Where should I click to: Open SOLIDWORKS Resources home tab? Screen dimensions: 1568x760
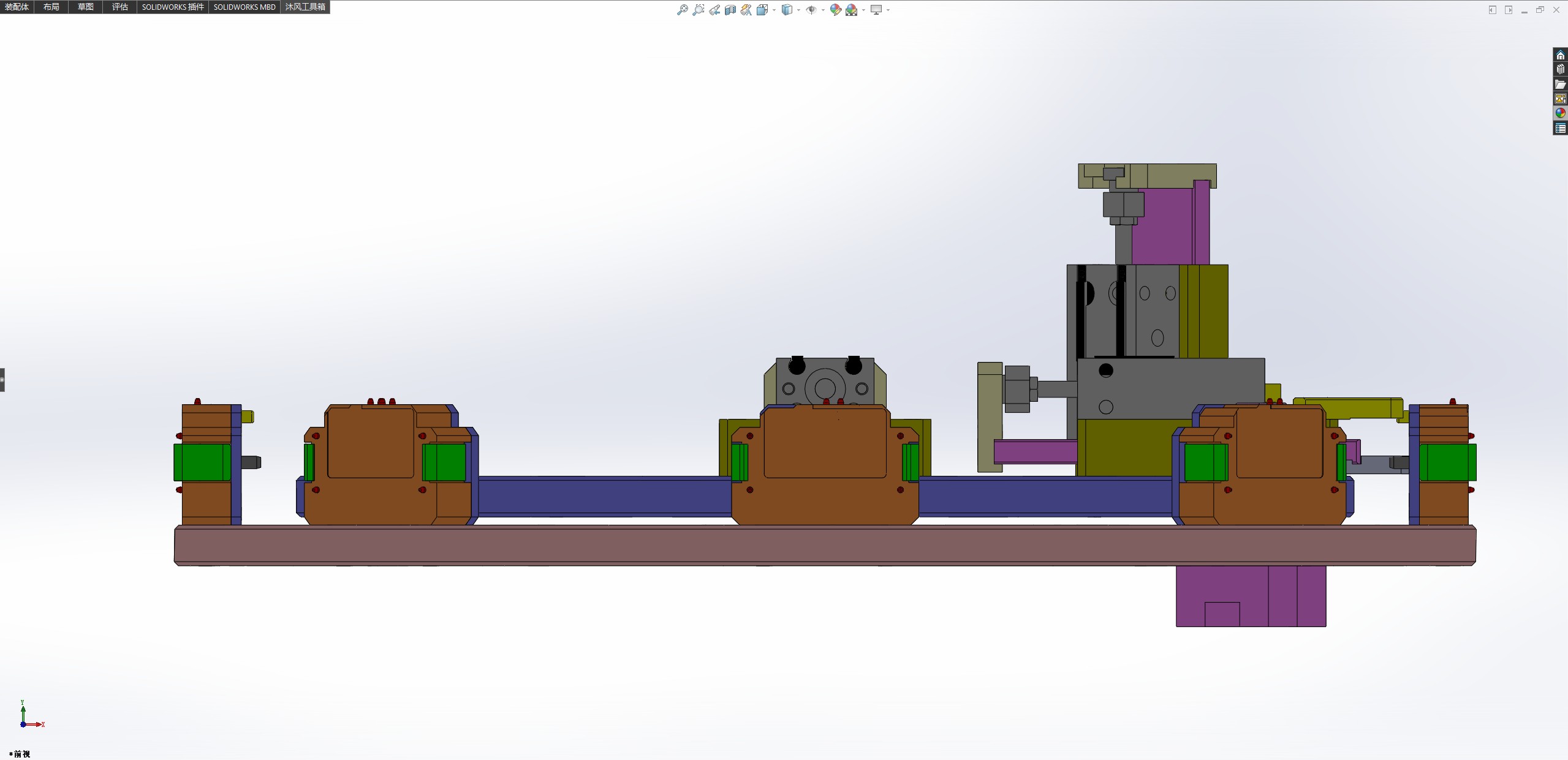coord(1560,55)
